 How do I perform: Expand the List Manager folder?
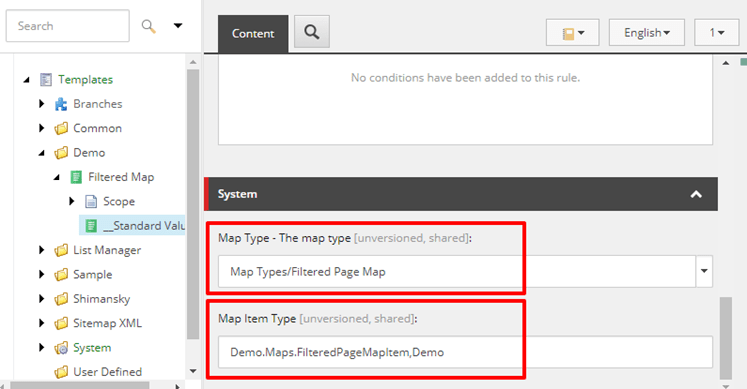[x=41, y=249]
